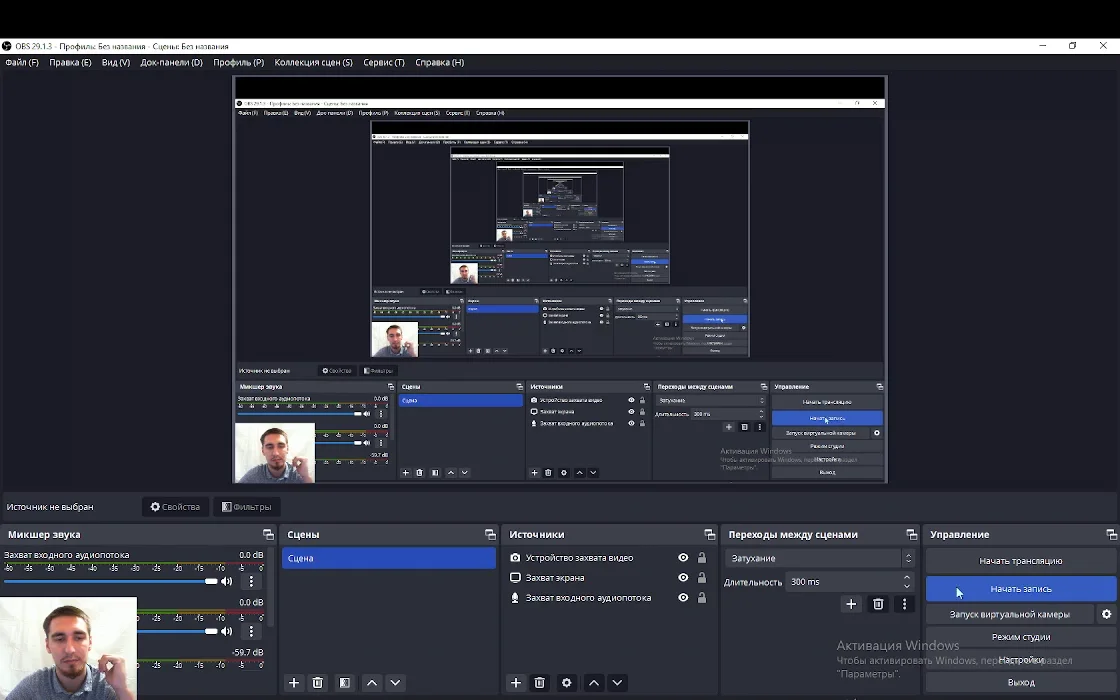This screenshot has height=700, width=1120.
Task: Pop out the Сцены dock panel
Action: pyautogui.click(x=490, y=534)
